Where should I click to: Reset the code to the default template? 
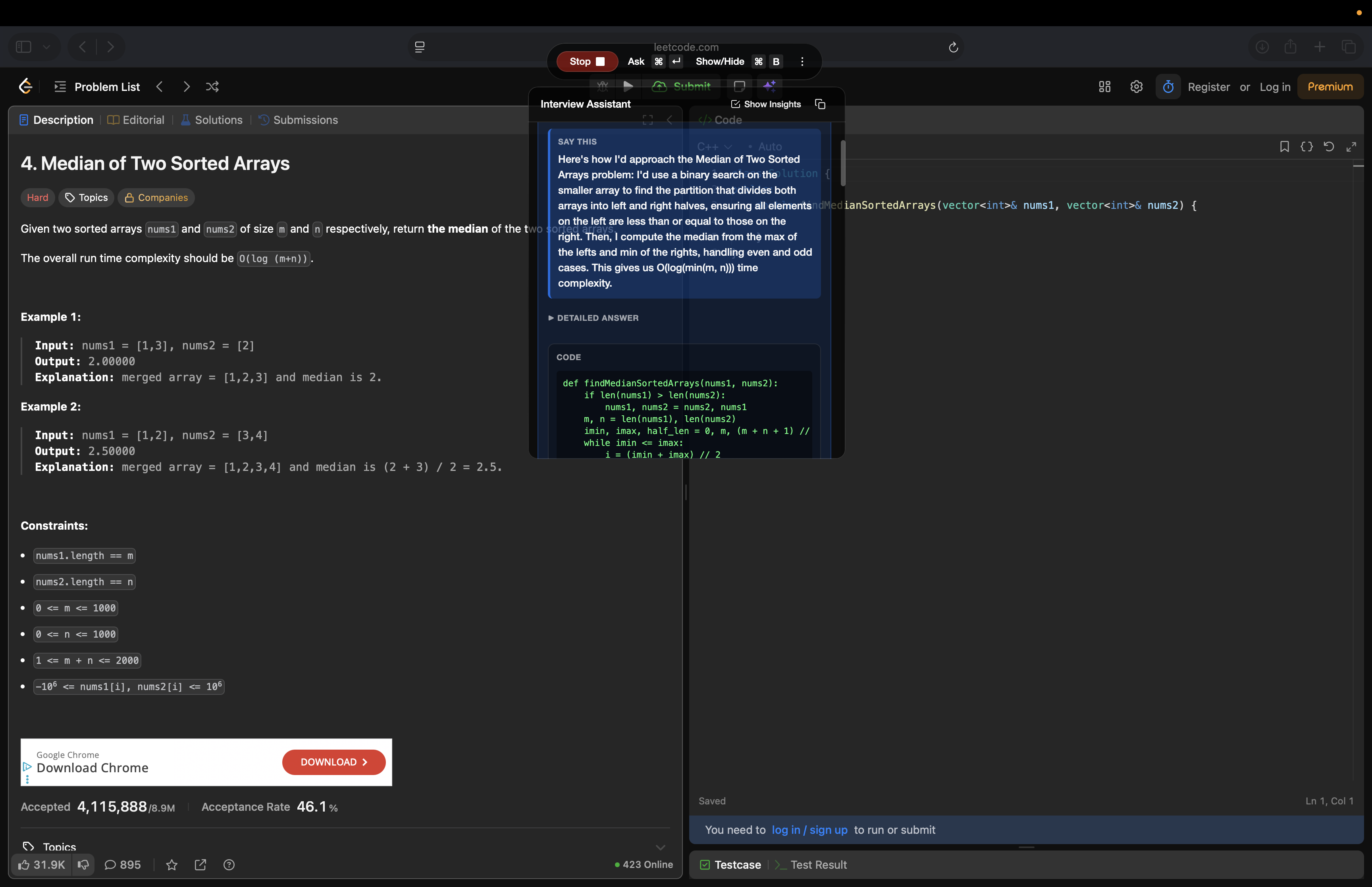click(x=1328, y=146)
